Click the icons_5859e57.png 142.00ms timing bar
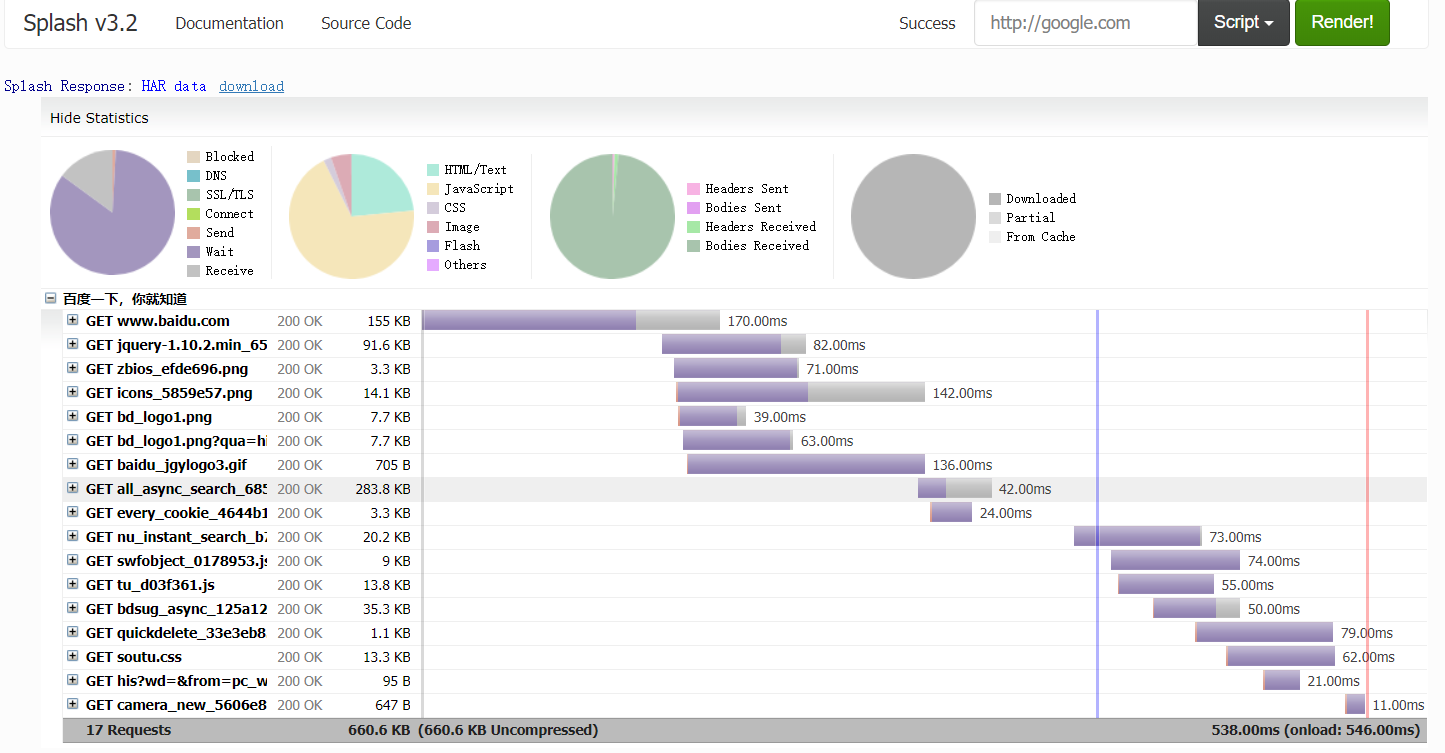 click(x=800, y=392)
